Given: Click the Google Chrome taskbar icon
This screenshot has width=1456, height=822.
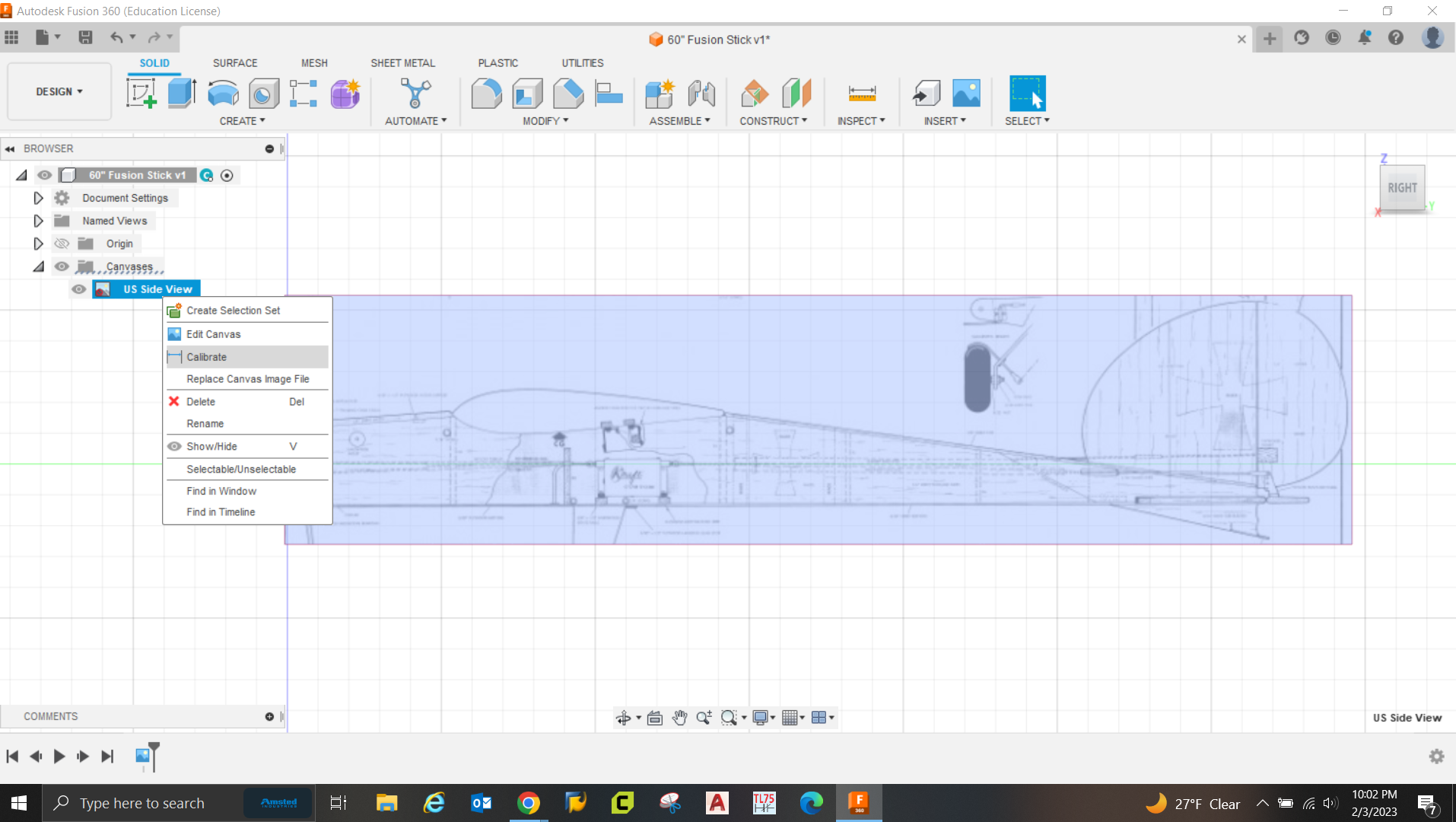Looking at the screenshot, I should [x=529, y=802].
